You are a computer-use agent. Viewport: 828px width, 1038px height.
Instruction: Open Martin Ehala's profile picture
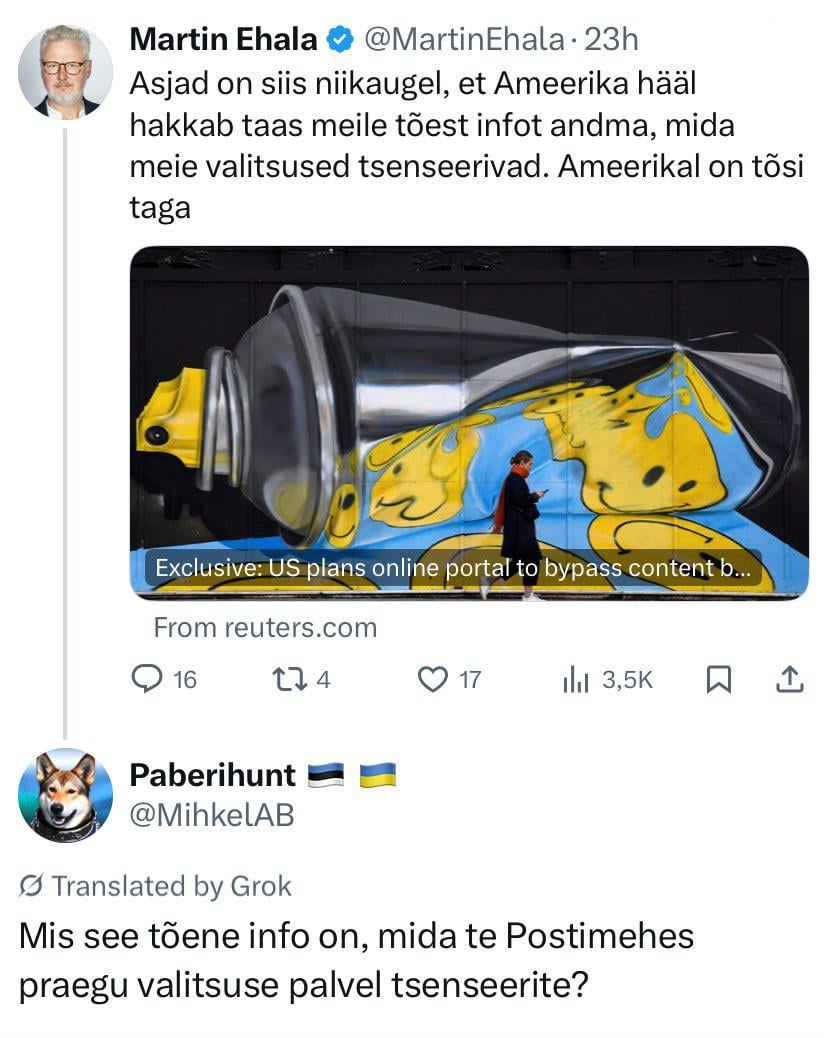pyautogui.click(x=65, y=73)
